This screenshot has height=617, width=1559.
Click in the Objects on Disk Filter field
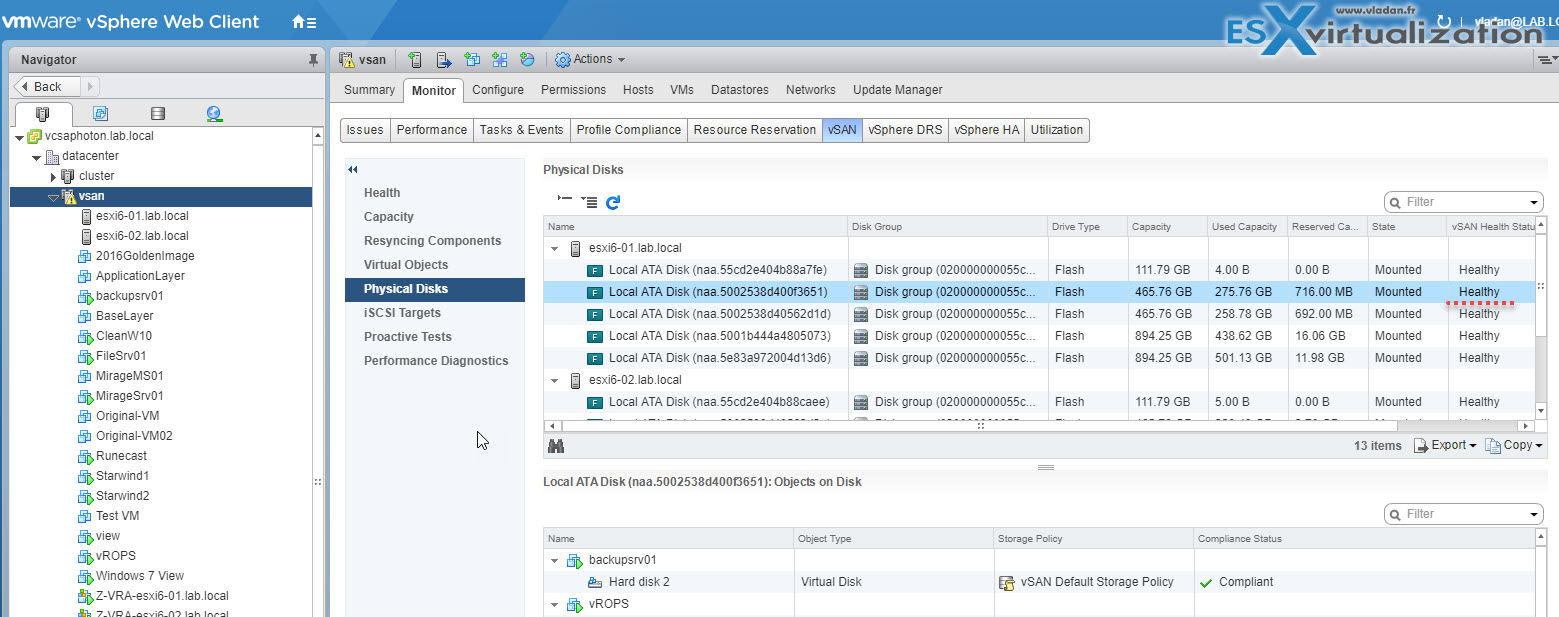tap(1464, 514)
